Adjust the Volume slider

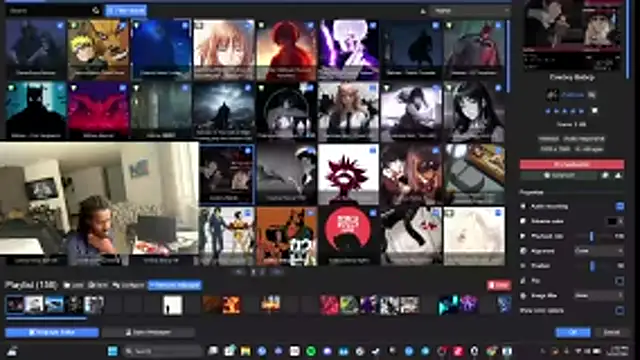(x=592, y=266)
